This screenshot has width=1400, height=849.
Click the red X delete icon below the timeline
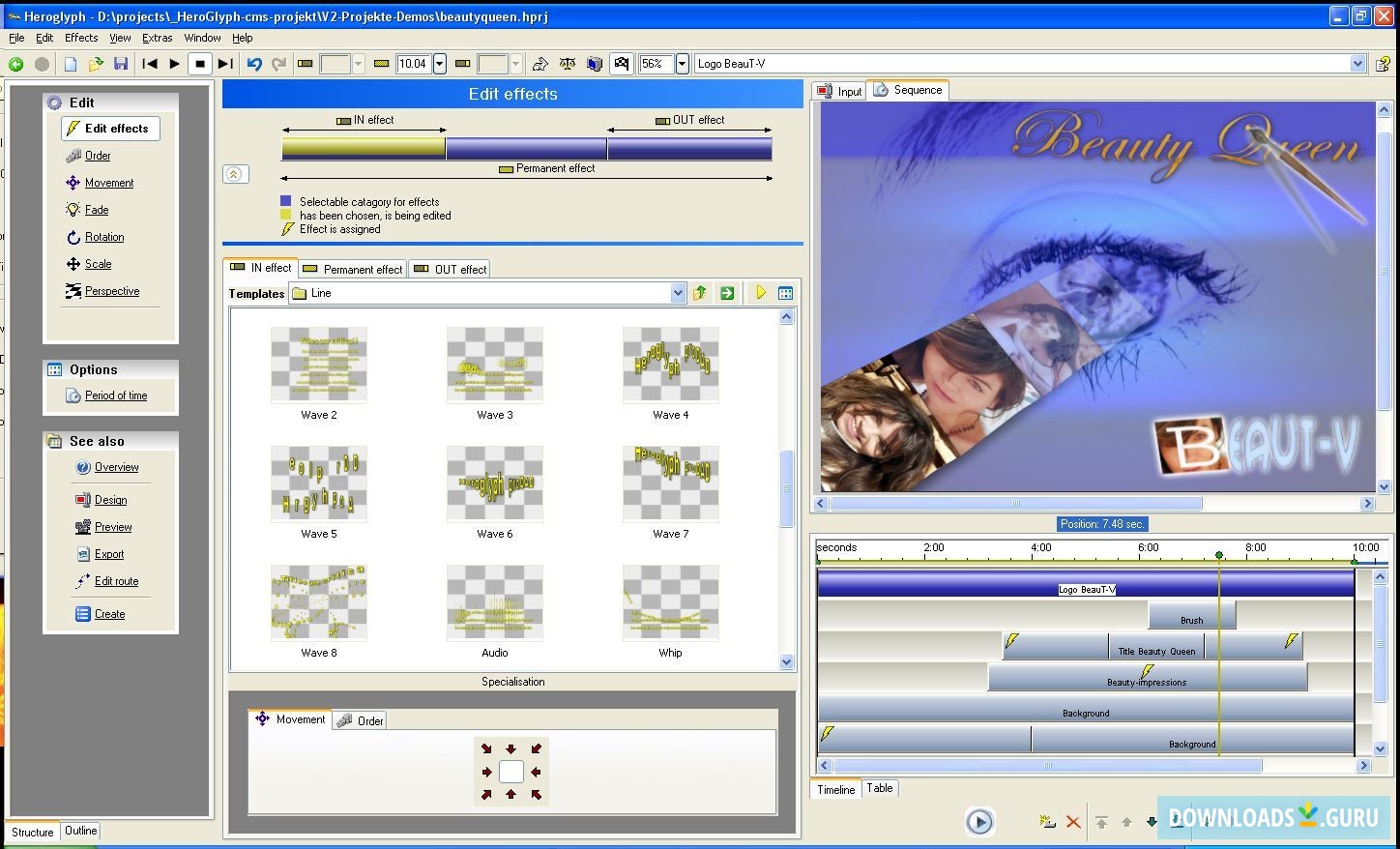coord(1072,822)
